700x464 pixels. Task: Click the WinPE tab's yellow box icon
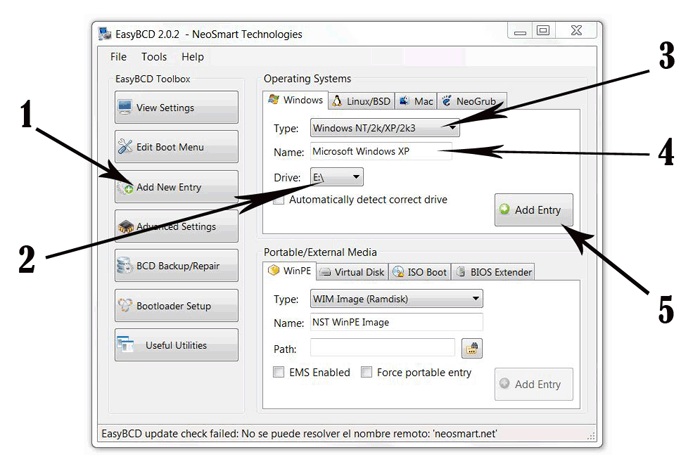[274, 271]
